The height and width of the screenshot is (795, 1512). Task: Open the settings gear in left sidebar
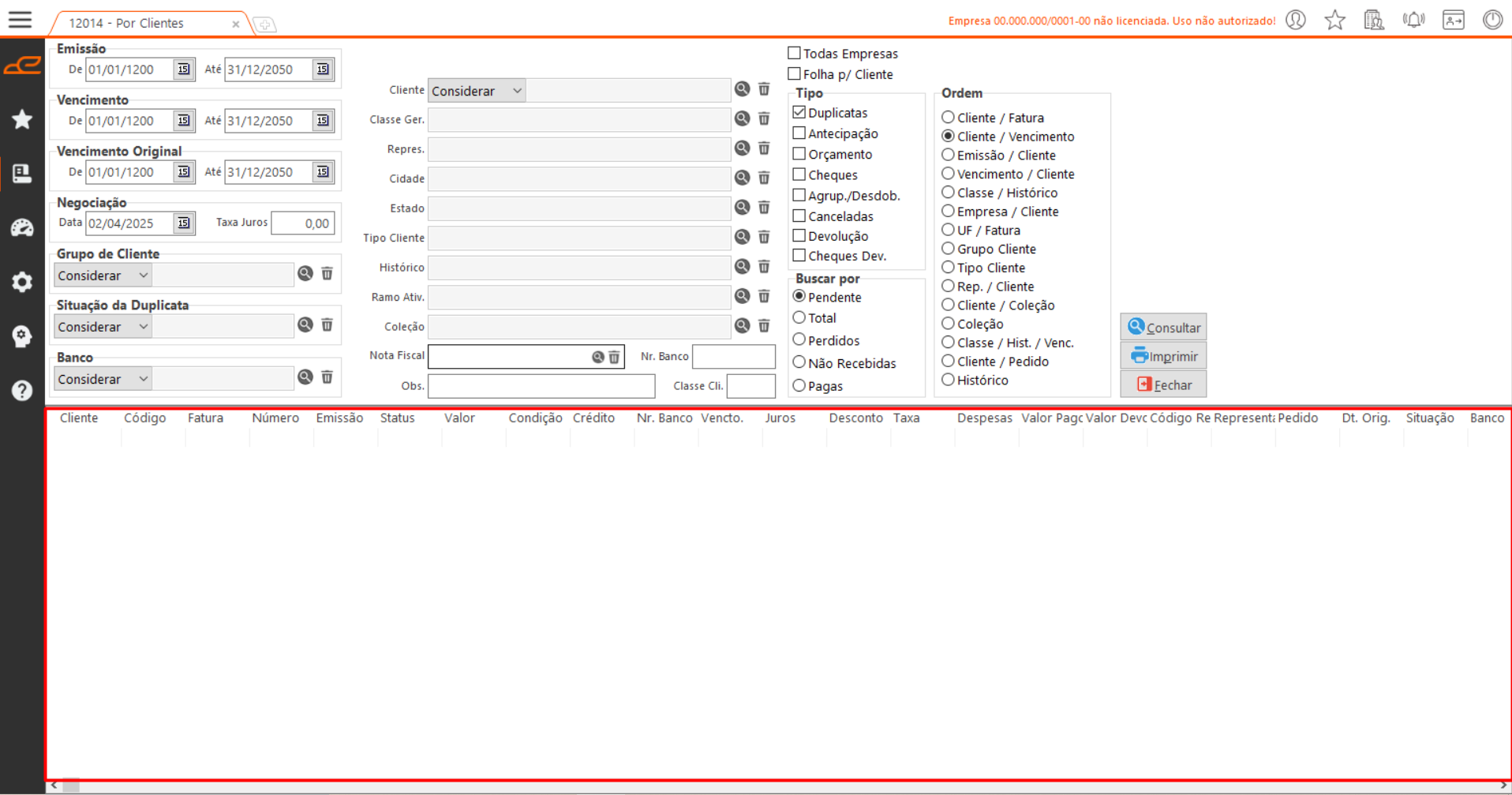(x=22, y=282)
